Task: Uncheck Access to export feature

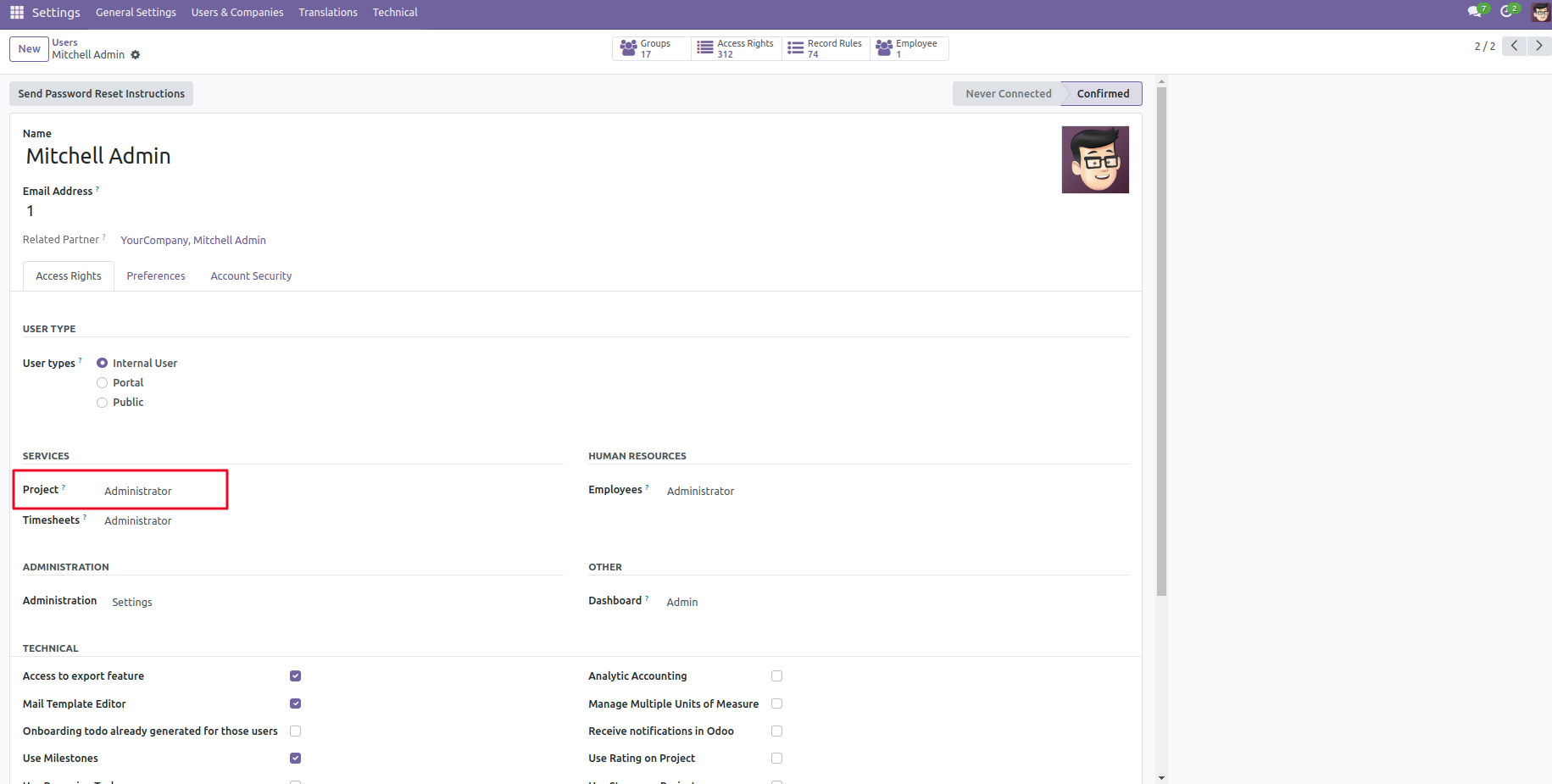Action: (296, 676)
